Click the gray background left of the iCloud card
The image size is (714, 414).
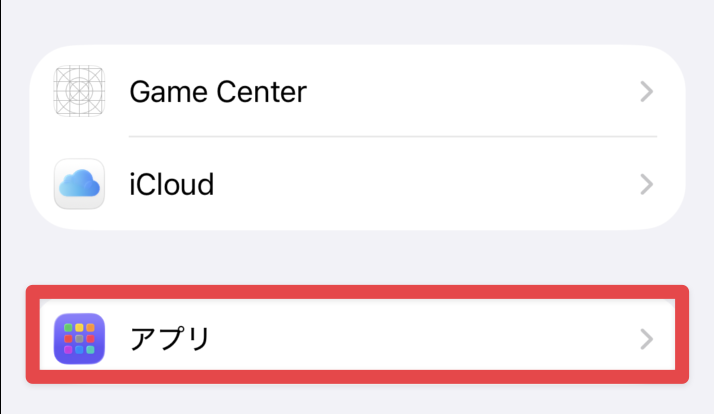14,184
